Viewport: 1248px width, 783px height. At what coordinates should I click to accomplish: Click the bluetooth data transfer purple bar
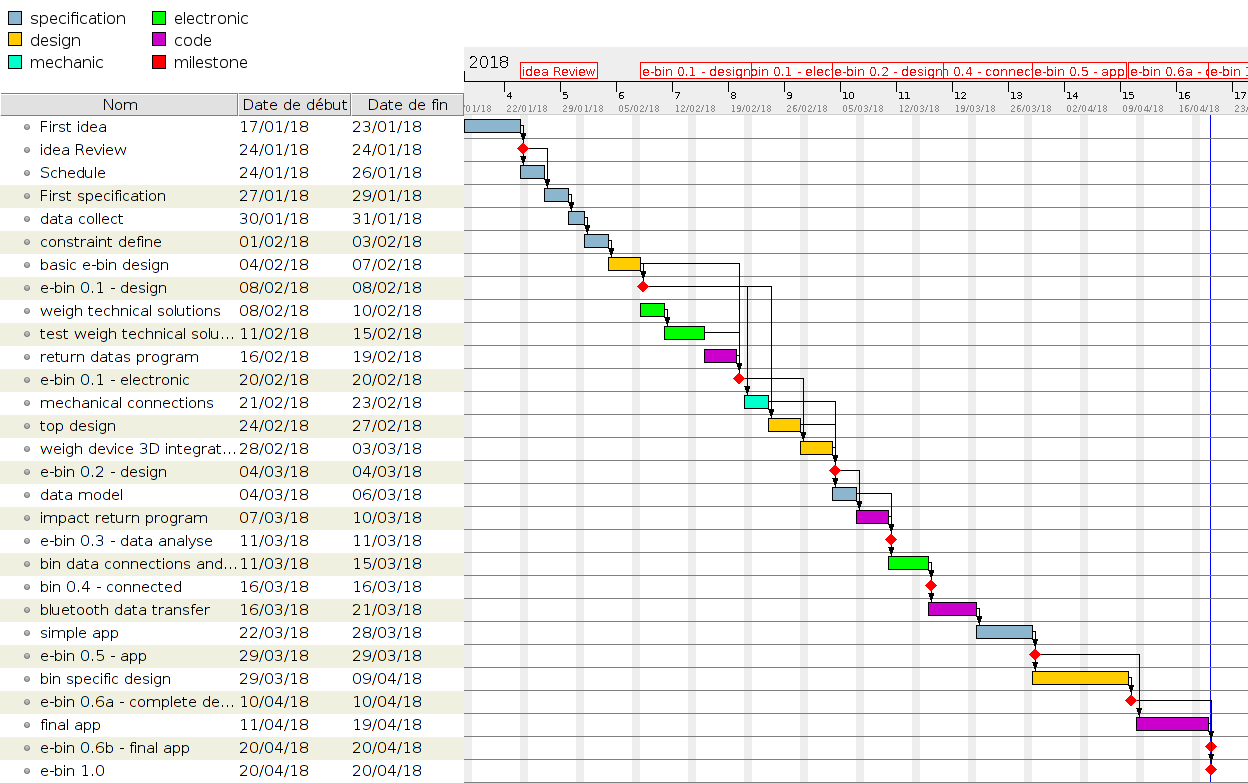tap(952, 609)
